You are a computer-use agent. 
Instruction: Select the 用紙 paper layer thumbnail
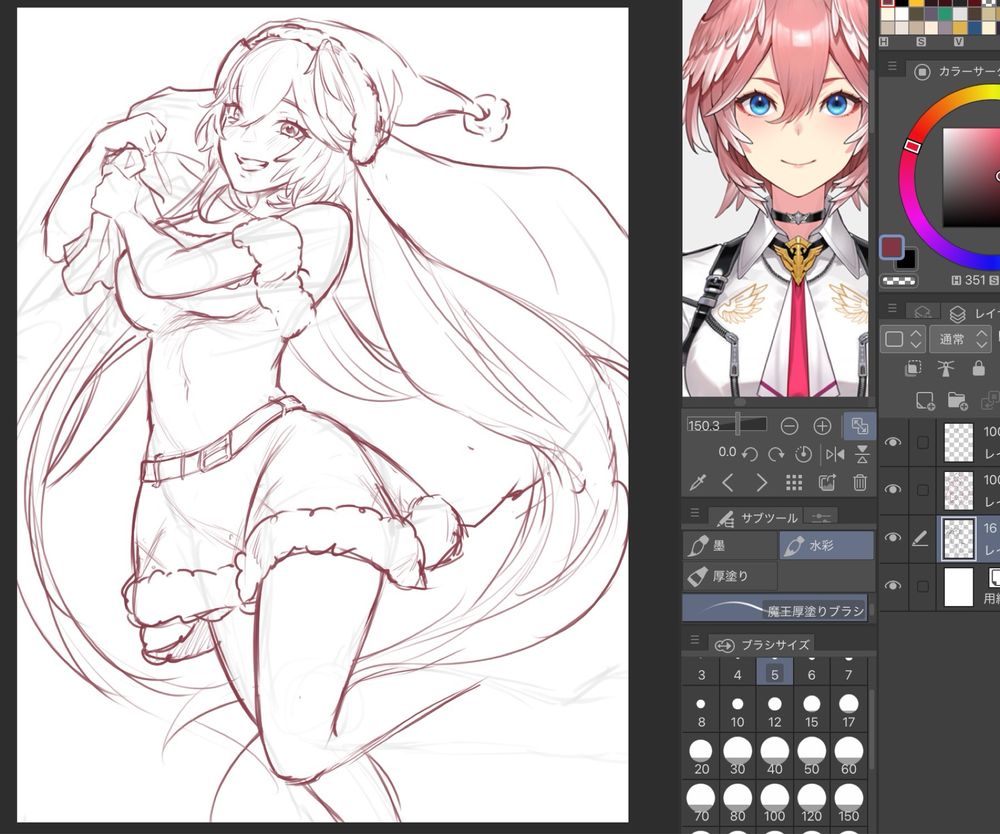pyautogui.click(x=959, y=587)
